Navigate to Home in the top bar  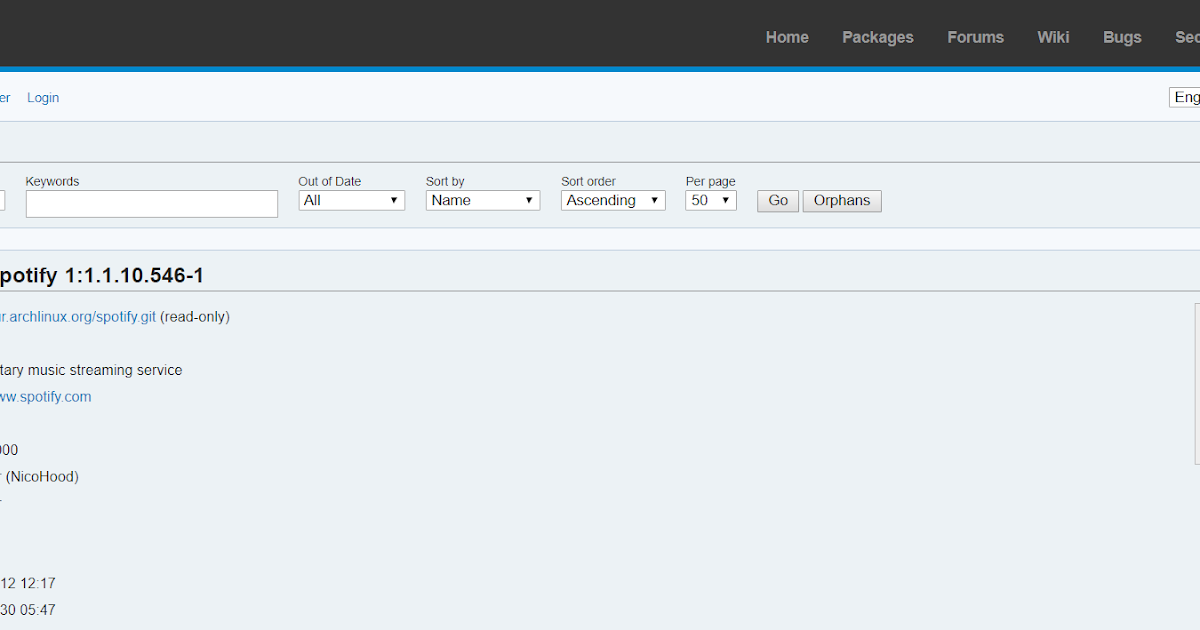(787, 37)
